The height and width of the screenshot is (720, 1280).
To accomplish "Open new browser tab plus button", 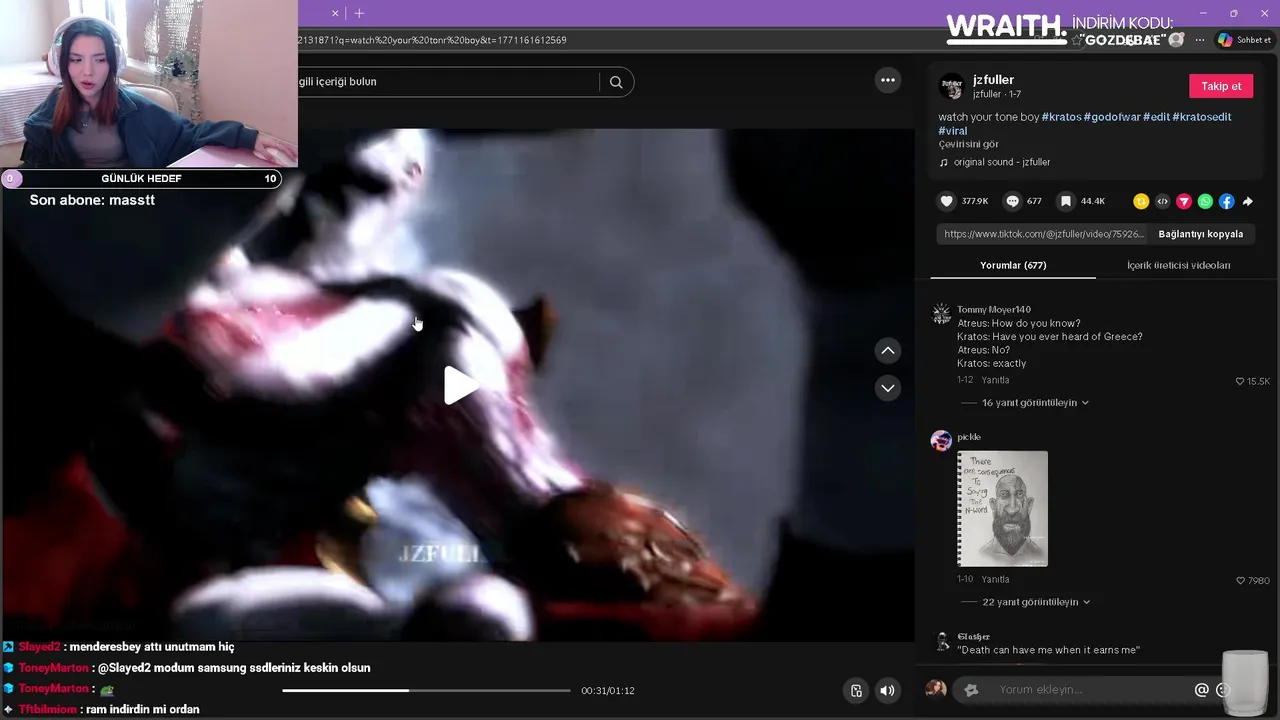I will pos(359,13).
